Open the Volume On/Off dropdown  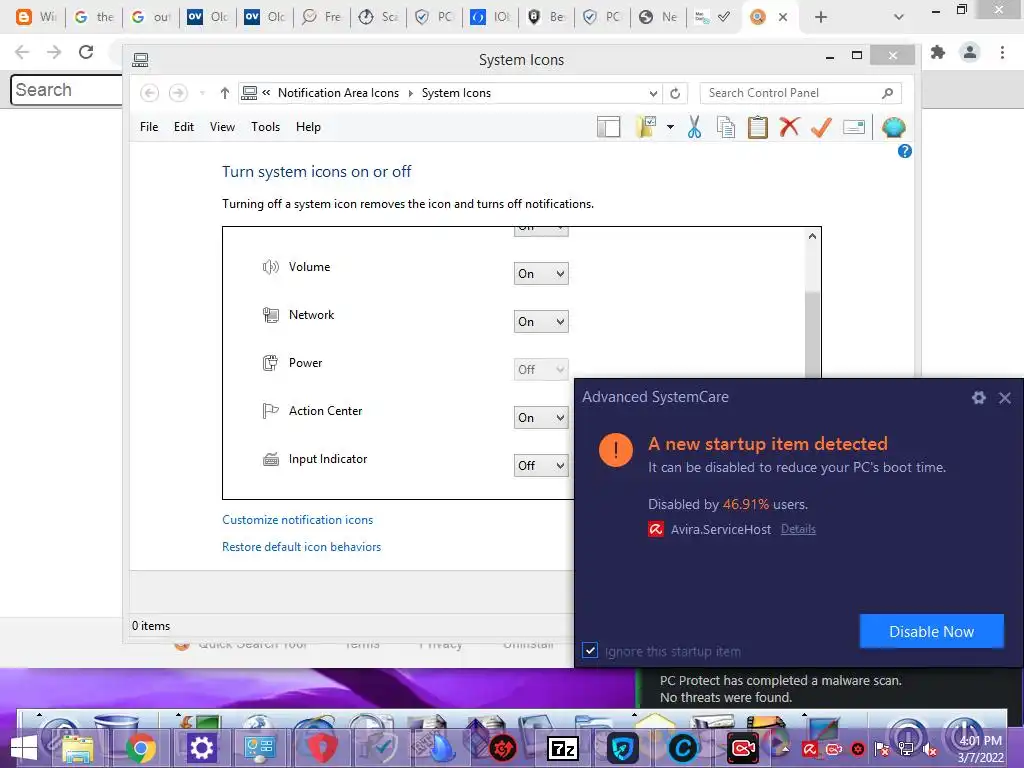[541, 274]
